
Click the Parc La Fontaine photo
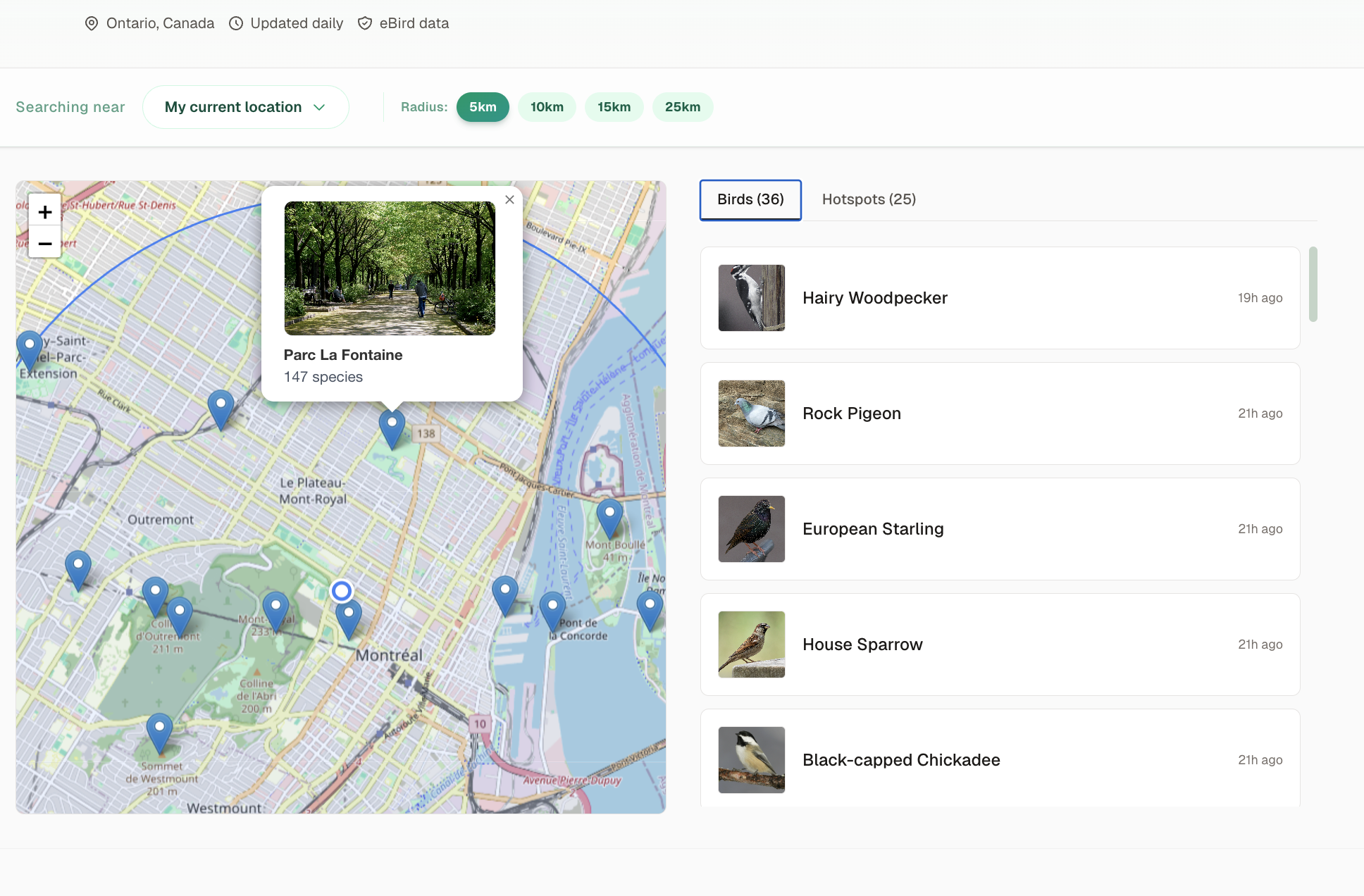(390, 268)
